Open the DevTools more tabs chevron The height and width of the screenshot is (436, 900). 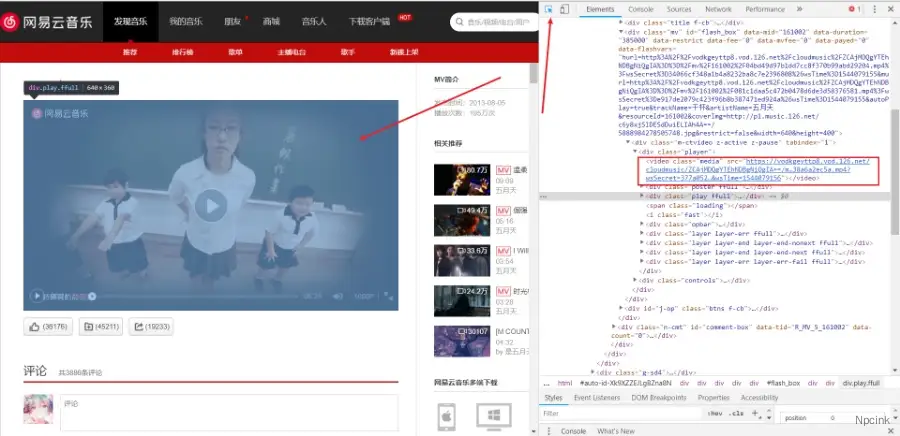(800, 9)
